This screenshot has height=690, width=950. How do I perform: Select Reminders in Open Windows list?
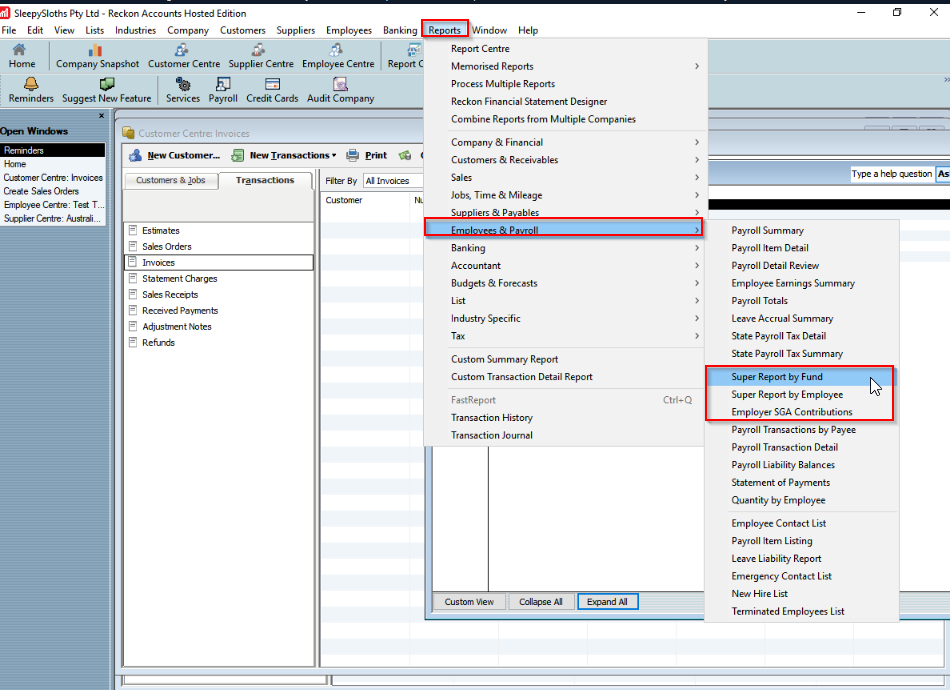[x=53, y=150]
